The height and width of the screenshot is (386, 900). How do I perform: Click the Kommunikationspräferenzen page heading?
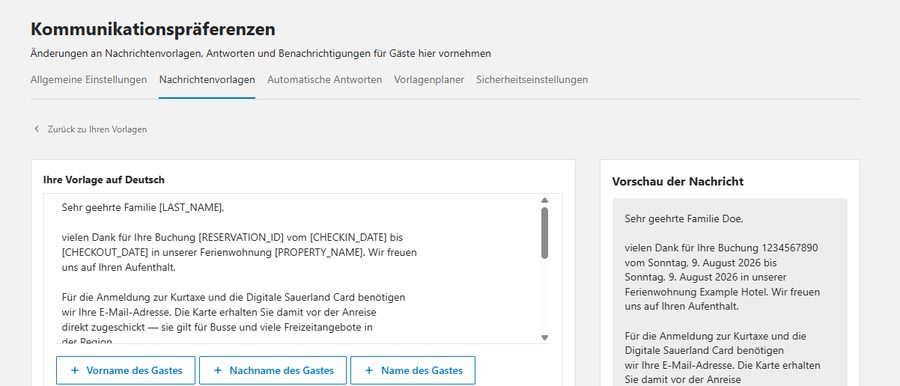coord(153,29)
